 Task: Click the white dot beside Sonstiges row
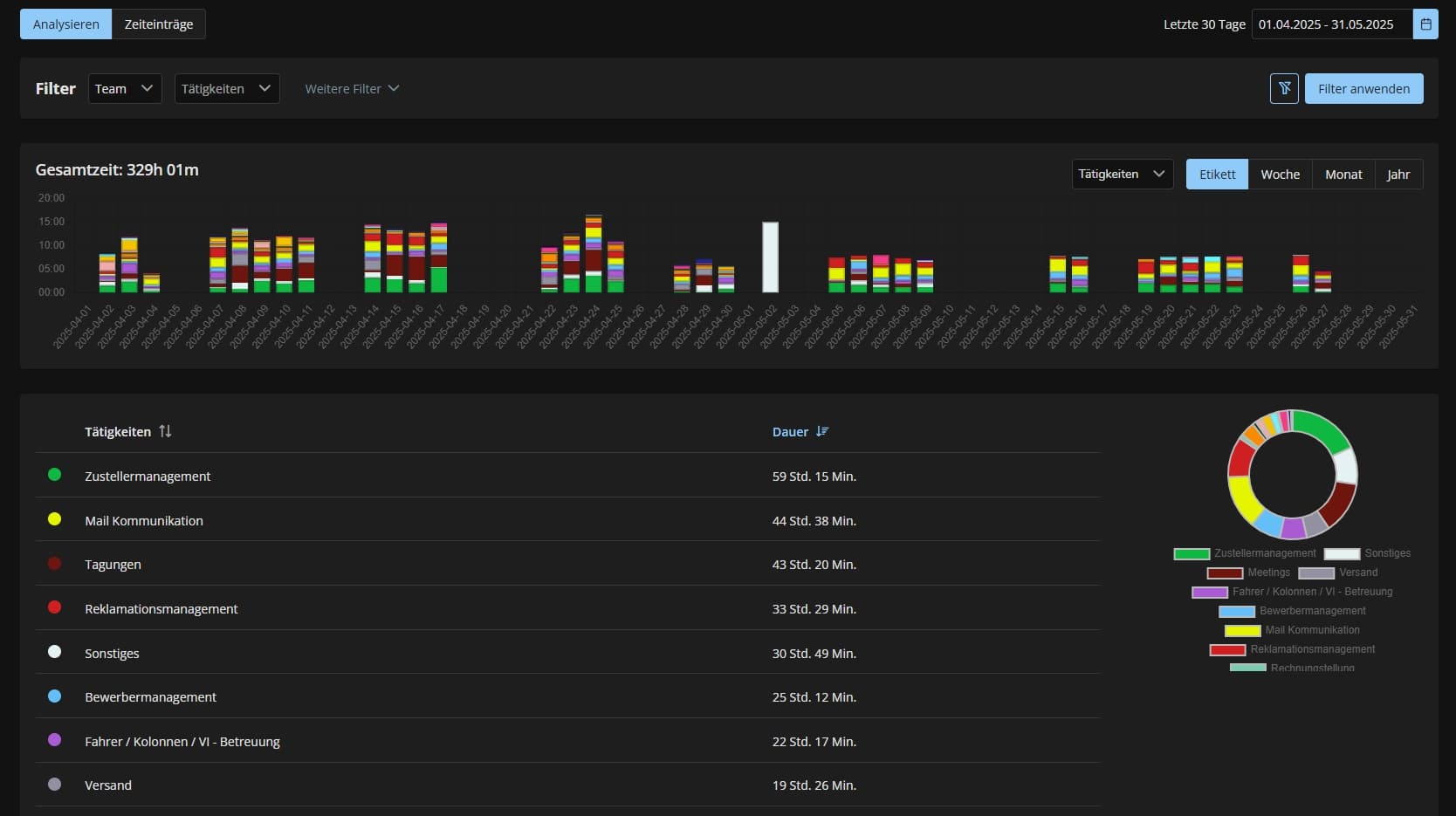click(x=54, y=652)
